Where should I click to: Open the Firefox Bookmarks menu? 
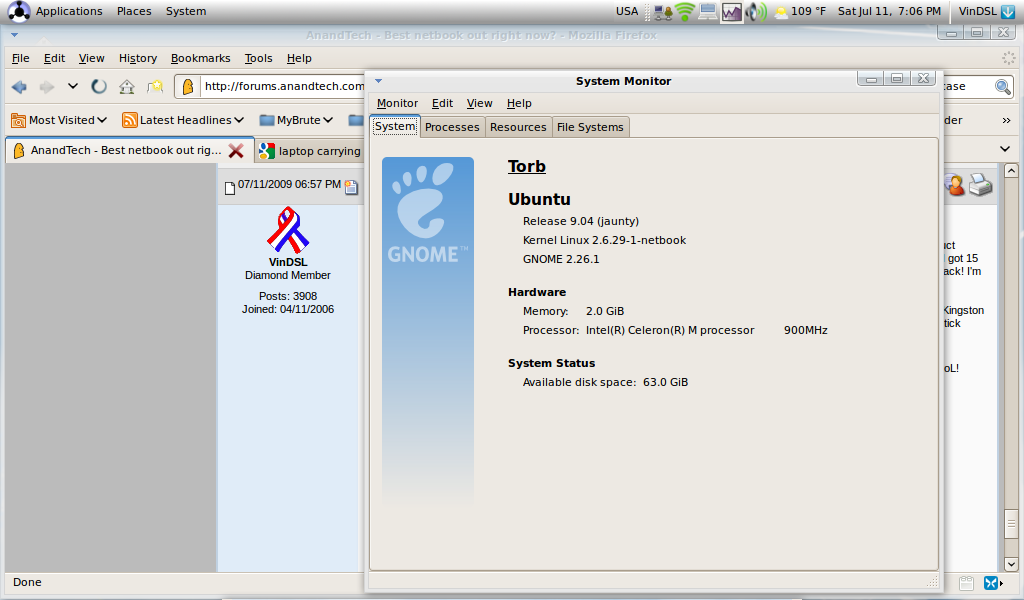click(200, 59)
